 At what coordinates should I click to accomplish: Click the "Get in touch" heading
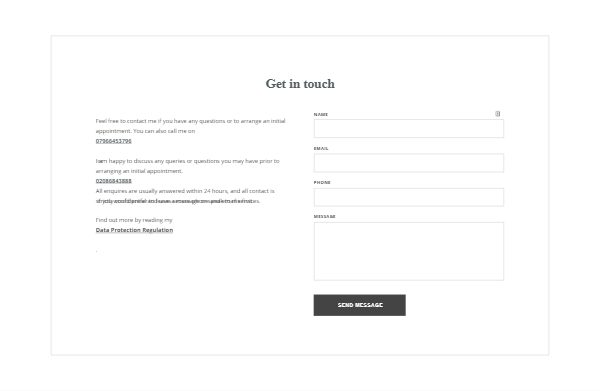(300, 84)
